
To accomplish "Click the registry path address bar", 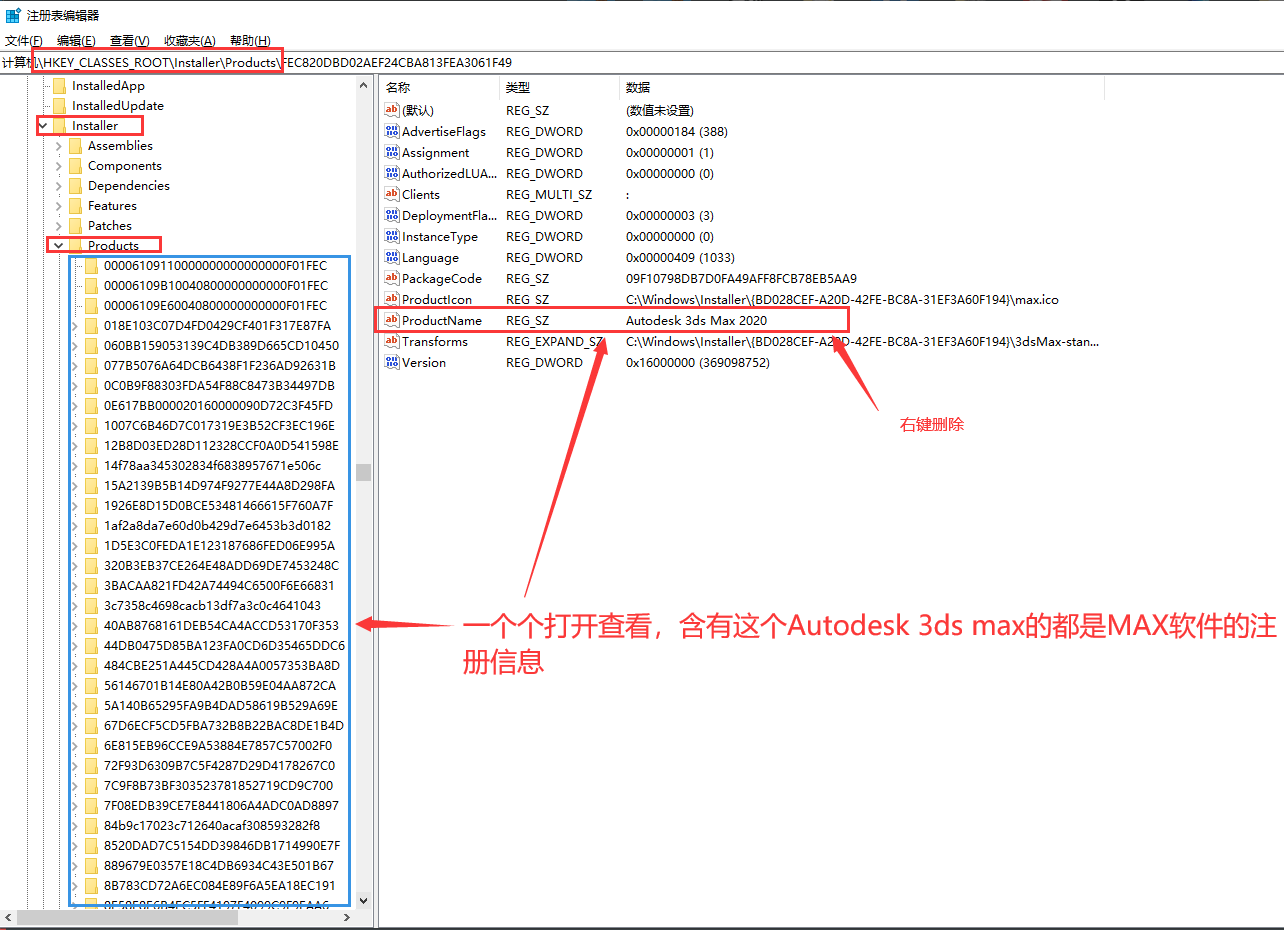I will pos(642,62).
